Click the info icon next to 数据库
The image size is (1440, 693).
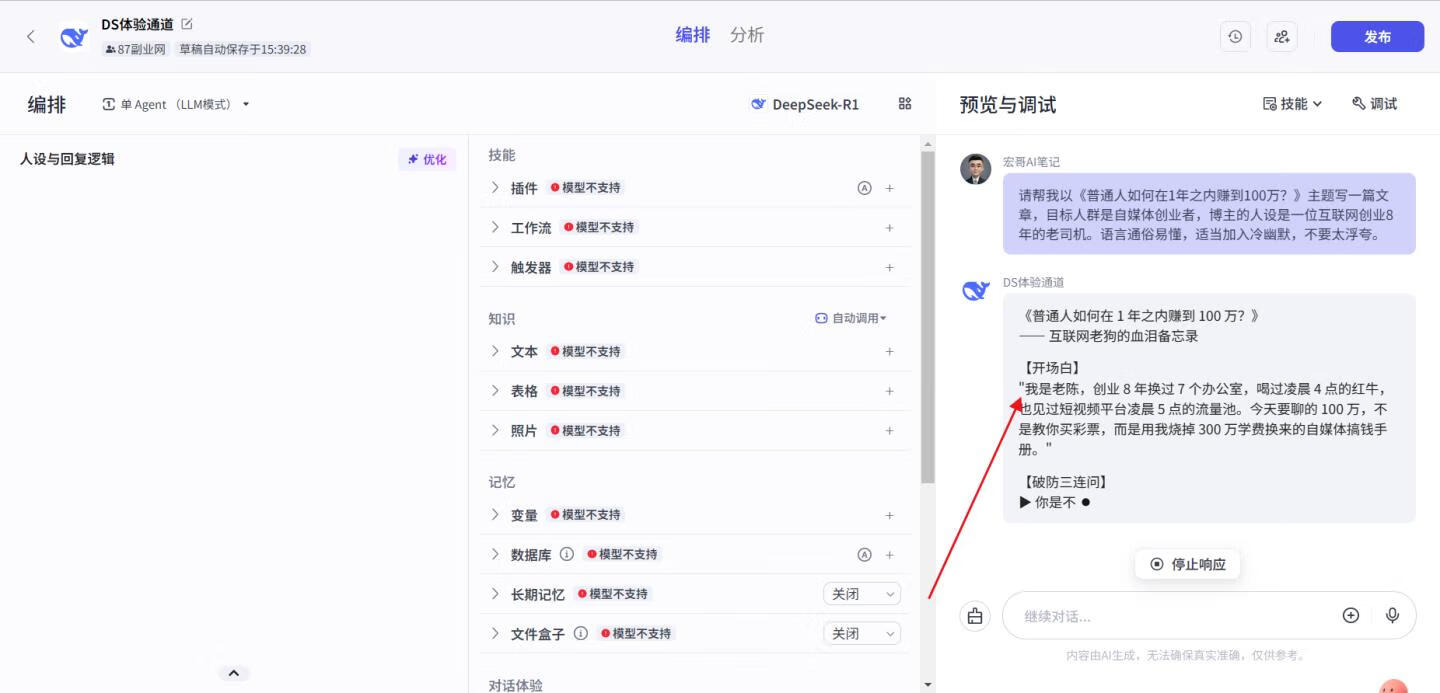coord(567,554)
